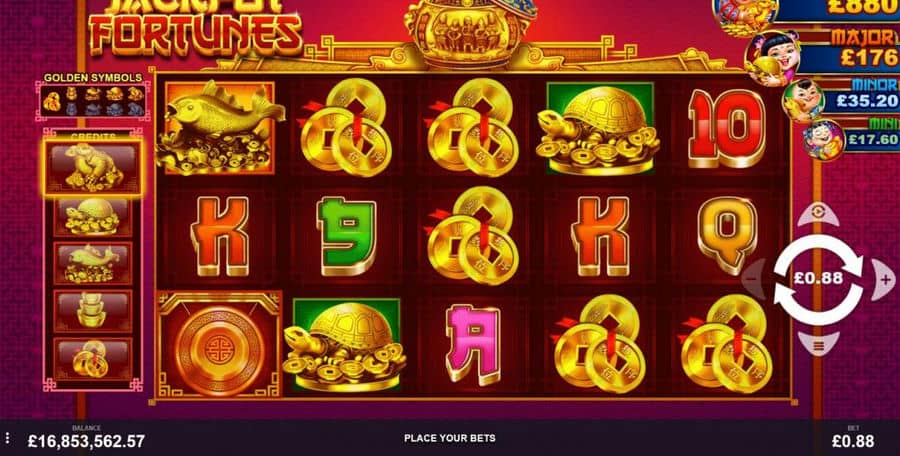
Task: Decrease the bet with the minus arrow
Action: point(753,280)
